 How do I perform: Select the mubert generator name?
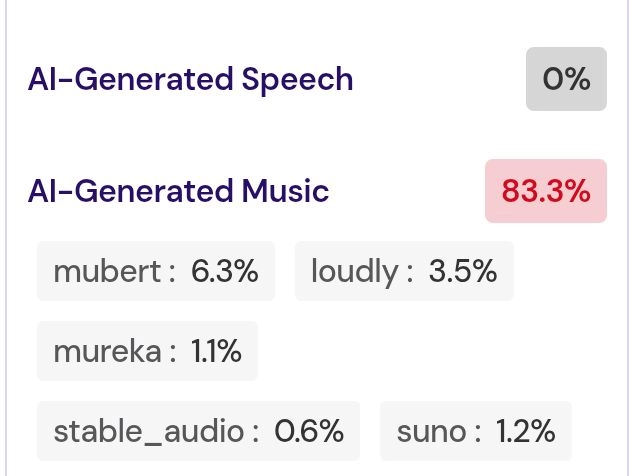[x=108, y=271]
